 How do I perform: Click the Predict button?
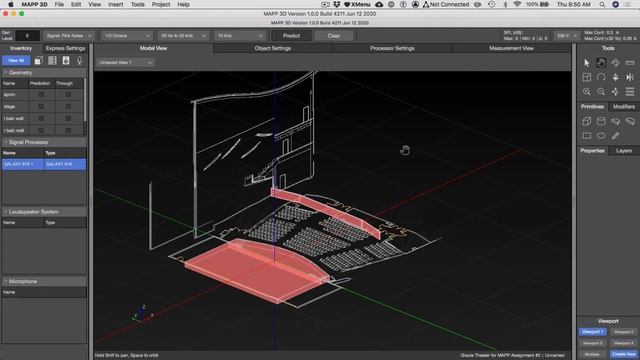[291, 36]
